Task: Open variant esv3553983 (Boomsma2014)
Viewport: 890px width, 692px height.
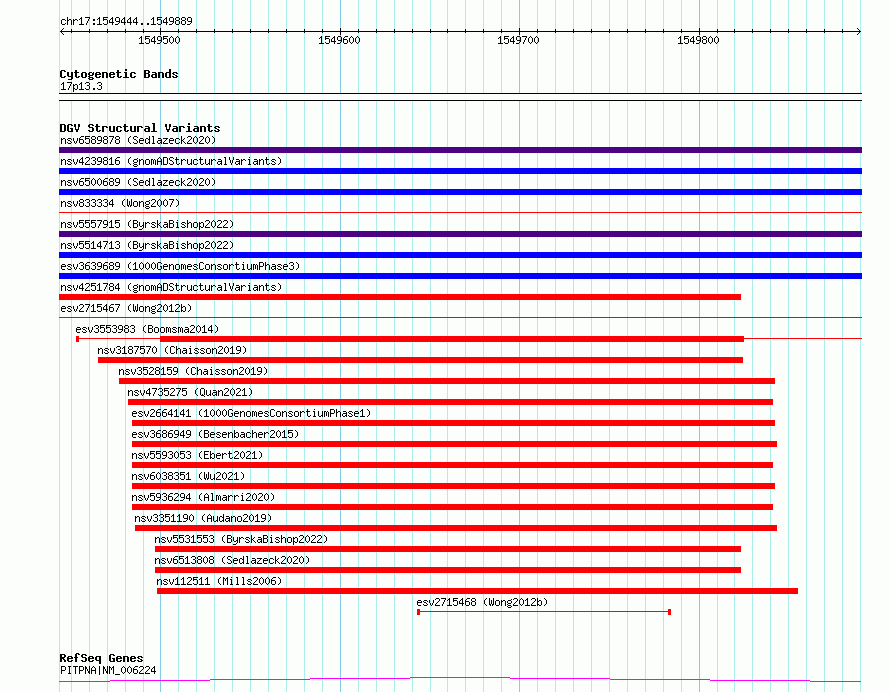Action: click(147, 329)
